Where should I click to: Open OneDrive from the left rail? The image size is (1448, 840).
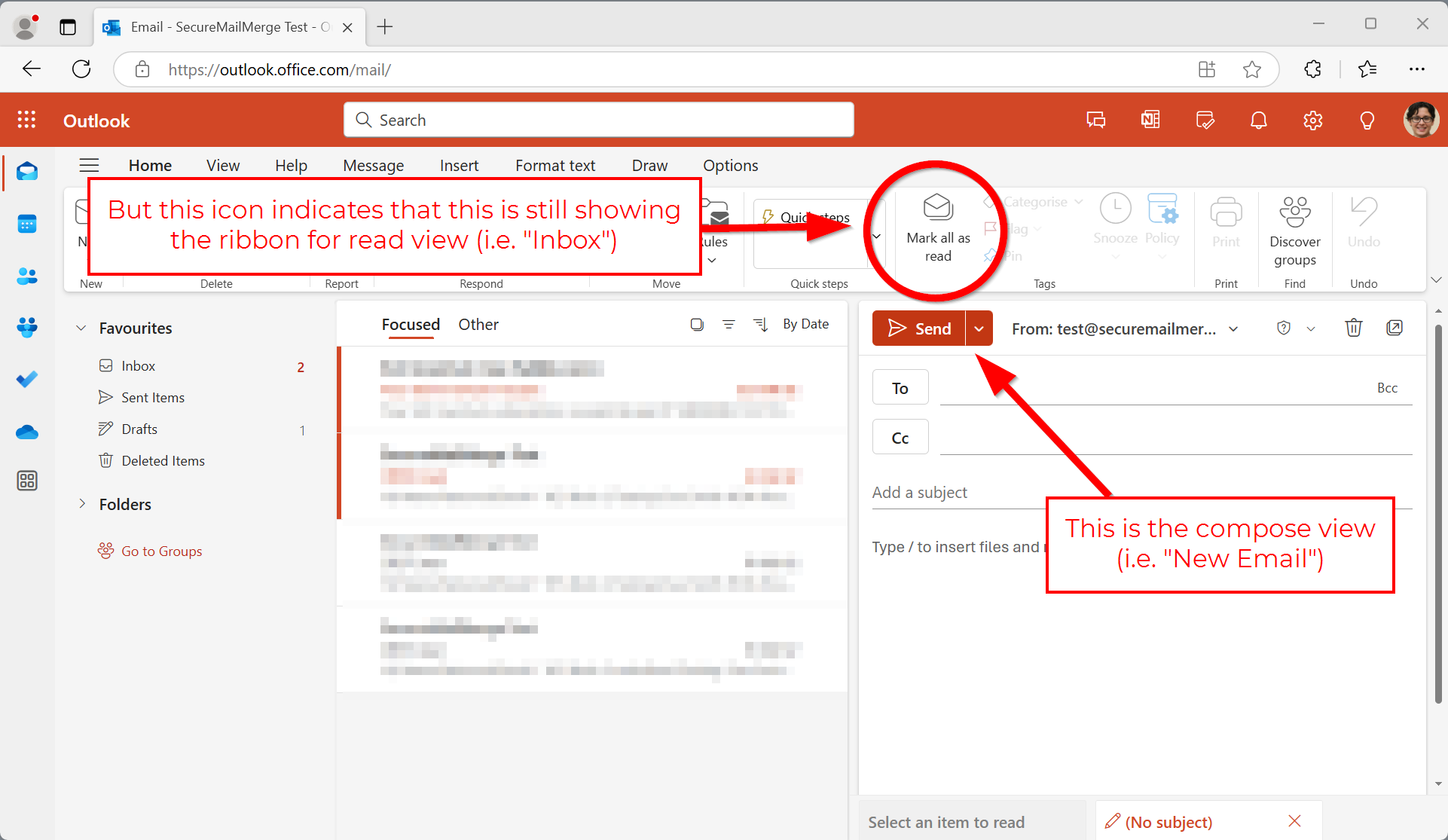[x=27, y=432]
